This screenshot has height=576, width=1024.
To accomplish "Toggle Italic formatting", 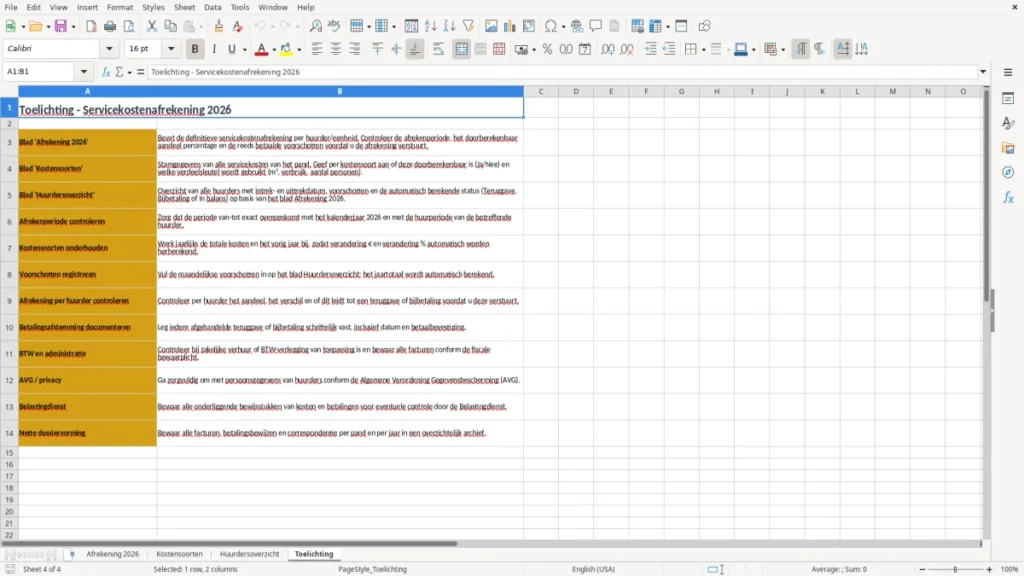I will click(x=214, y=49).
